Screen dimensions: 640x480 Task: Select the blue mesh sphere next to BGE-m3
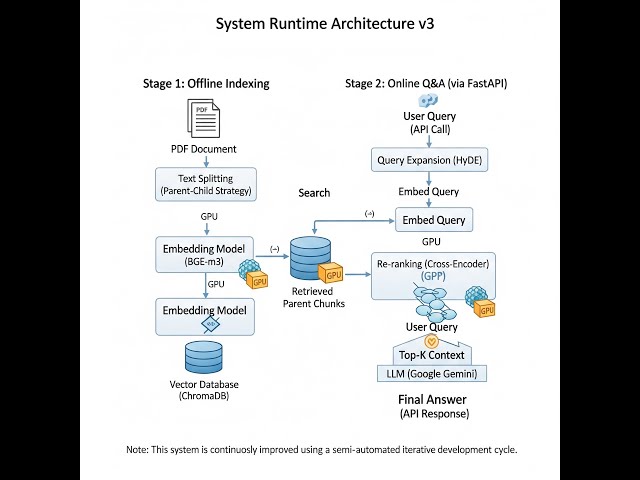click(249, 268)
